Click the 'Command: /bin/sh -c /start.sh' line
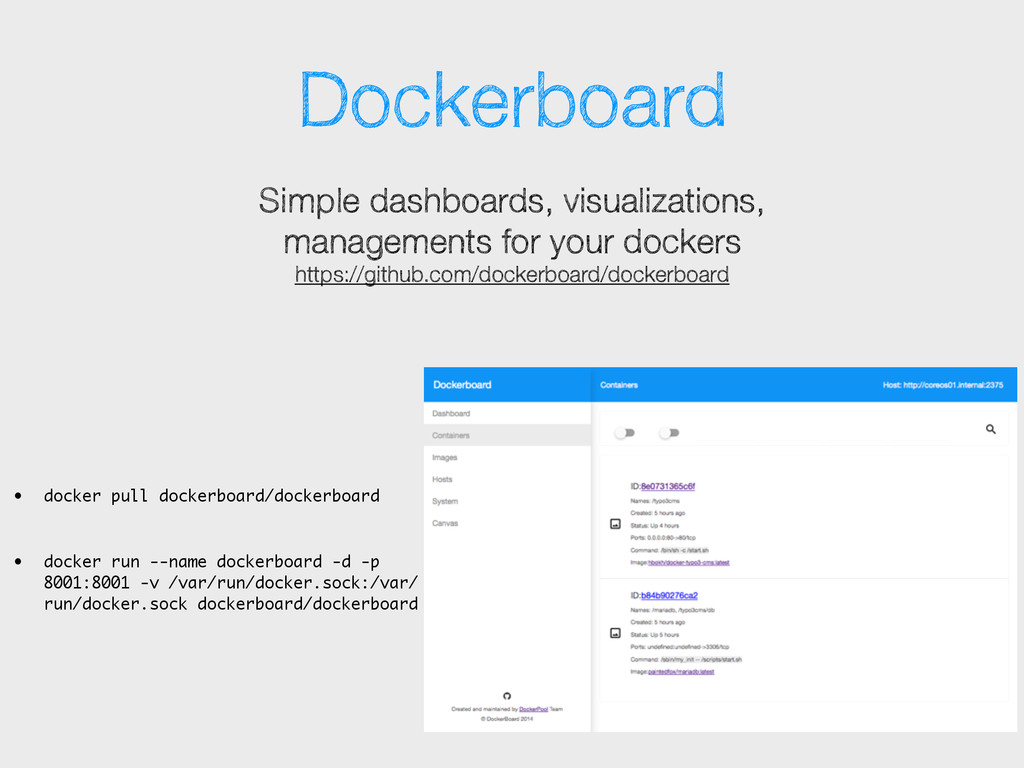This screenshot has height=768, width=1024. [669, 551]
